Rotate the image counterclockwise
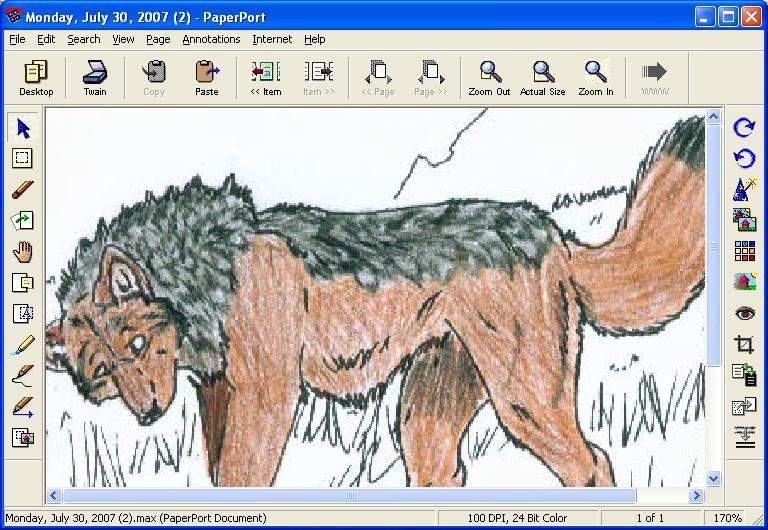 point(744,158)
